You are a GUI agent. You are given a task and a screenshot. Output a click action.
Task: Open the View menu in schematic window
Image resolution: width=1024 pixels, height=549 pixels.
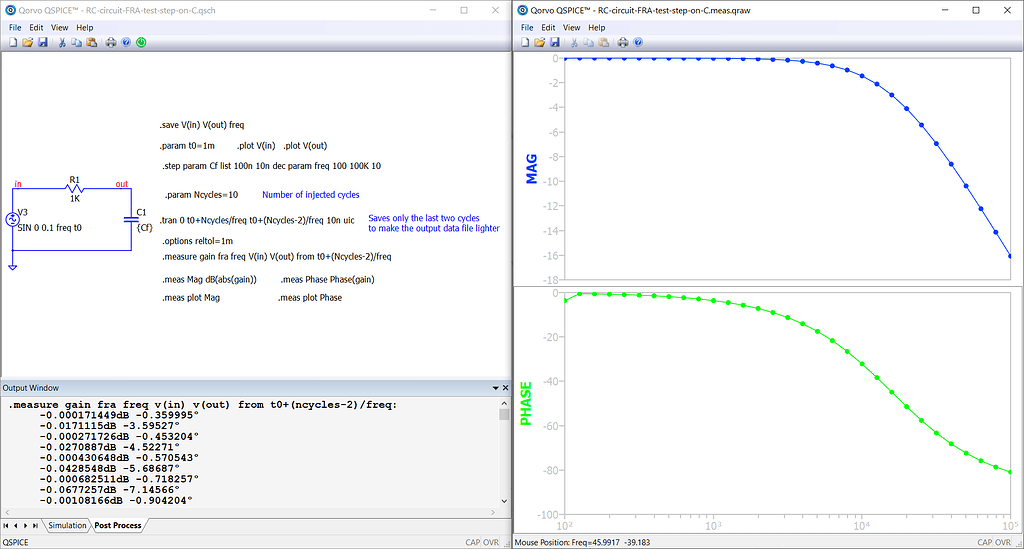[60, 28]
